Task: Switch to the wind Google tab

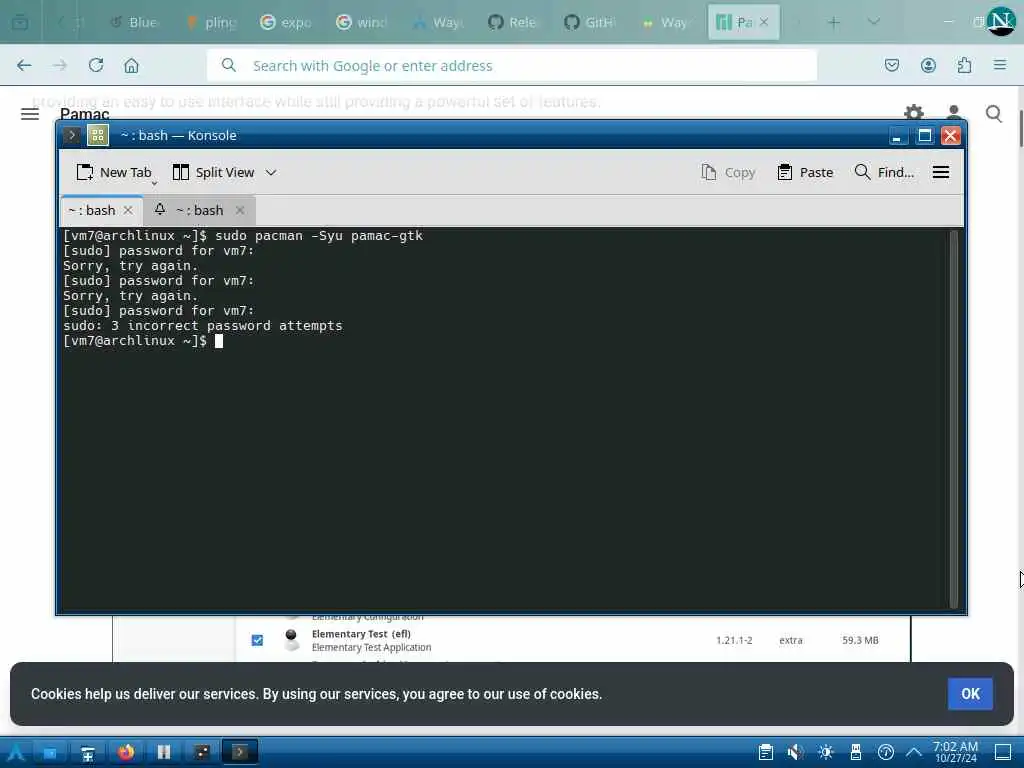Action: pos(362,22)
